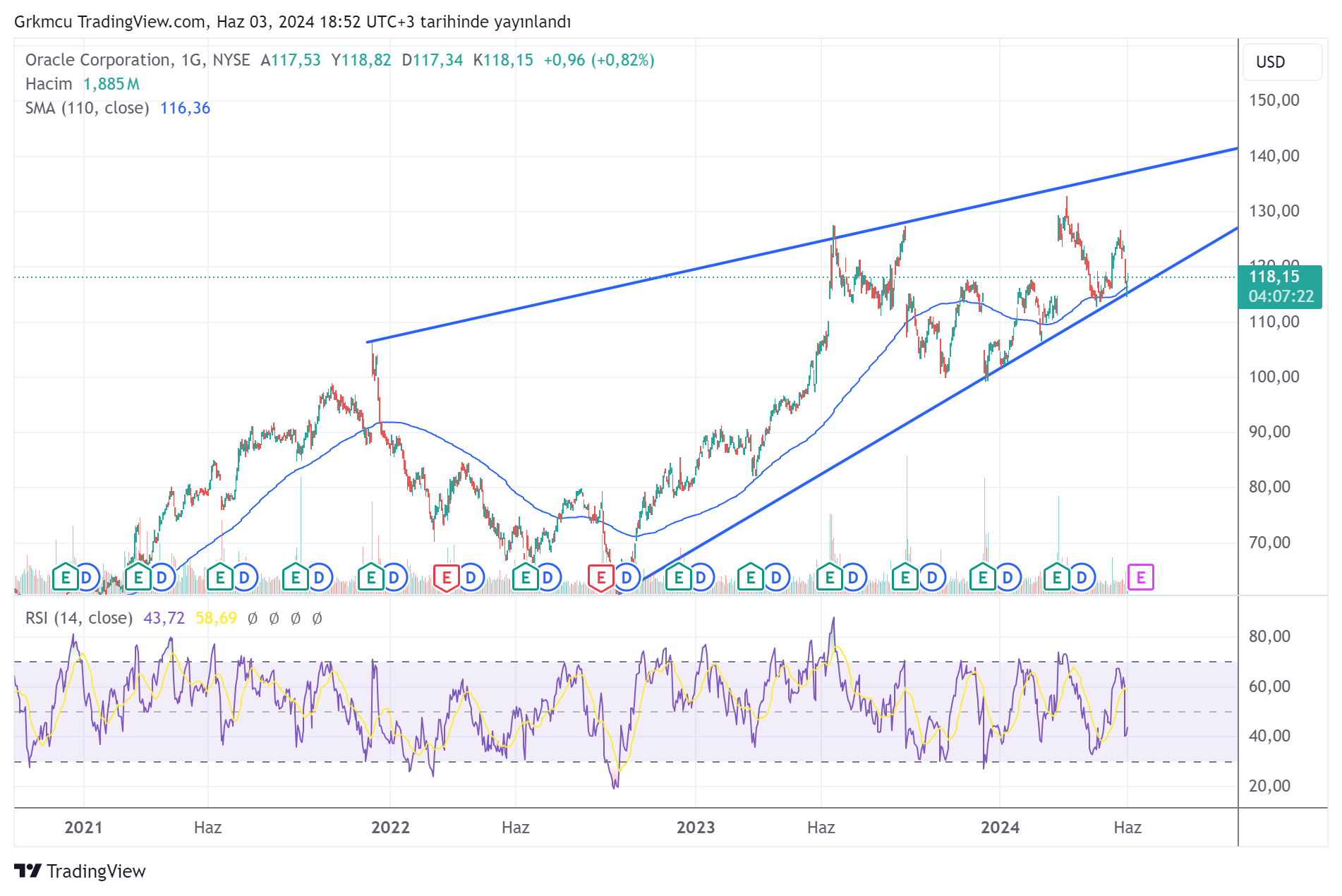Click the pink upcoming earnings E marker

coord(1140,578)
